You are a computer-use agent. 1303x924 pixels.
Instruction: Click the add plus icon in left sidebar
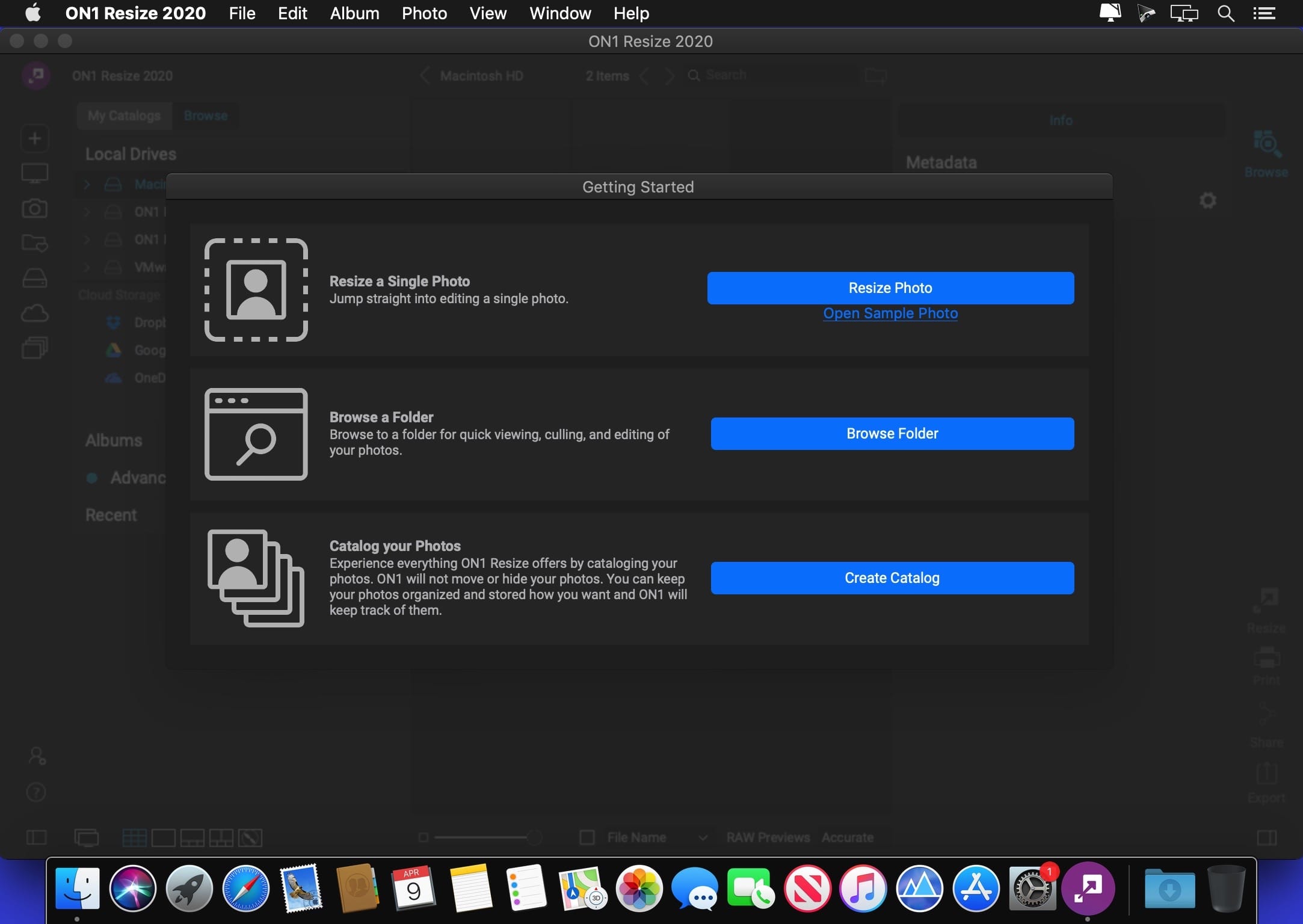pos(35,138)
